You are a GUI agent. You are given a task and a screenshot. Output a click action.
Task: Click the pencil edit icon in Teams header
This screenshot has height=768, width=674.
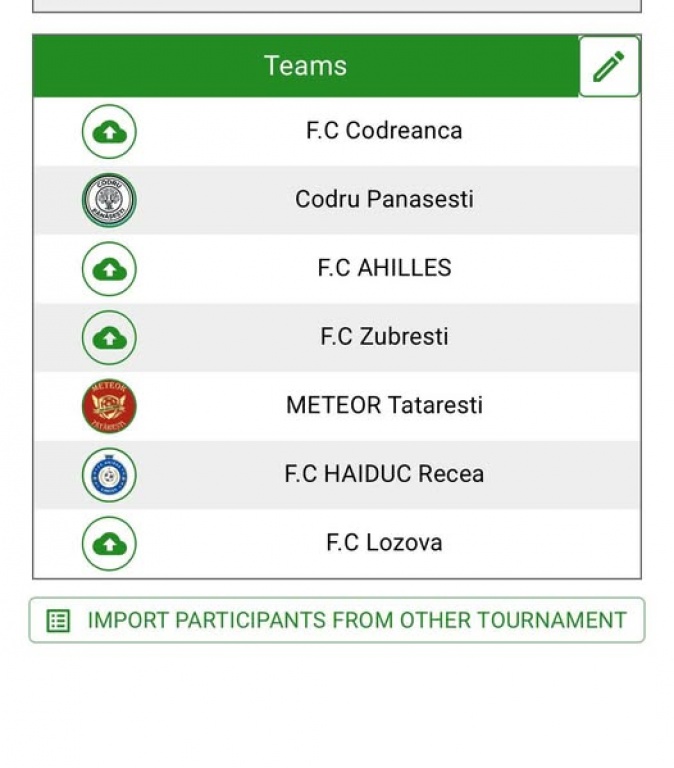pos(609,66)
